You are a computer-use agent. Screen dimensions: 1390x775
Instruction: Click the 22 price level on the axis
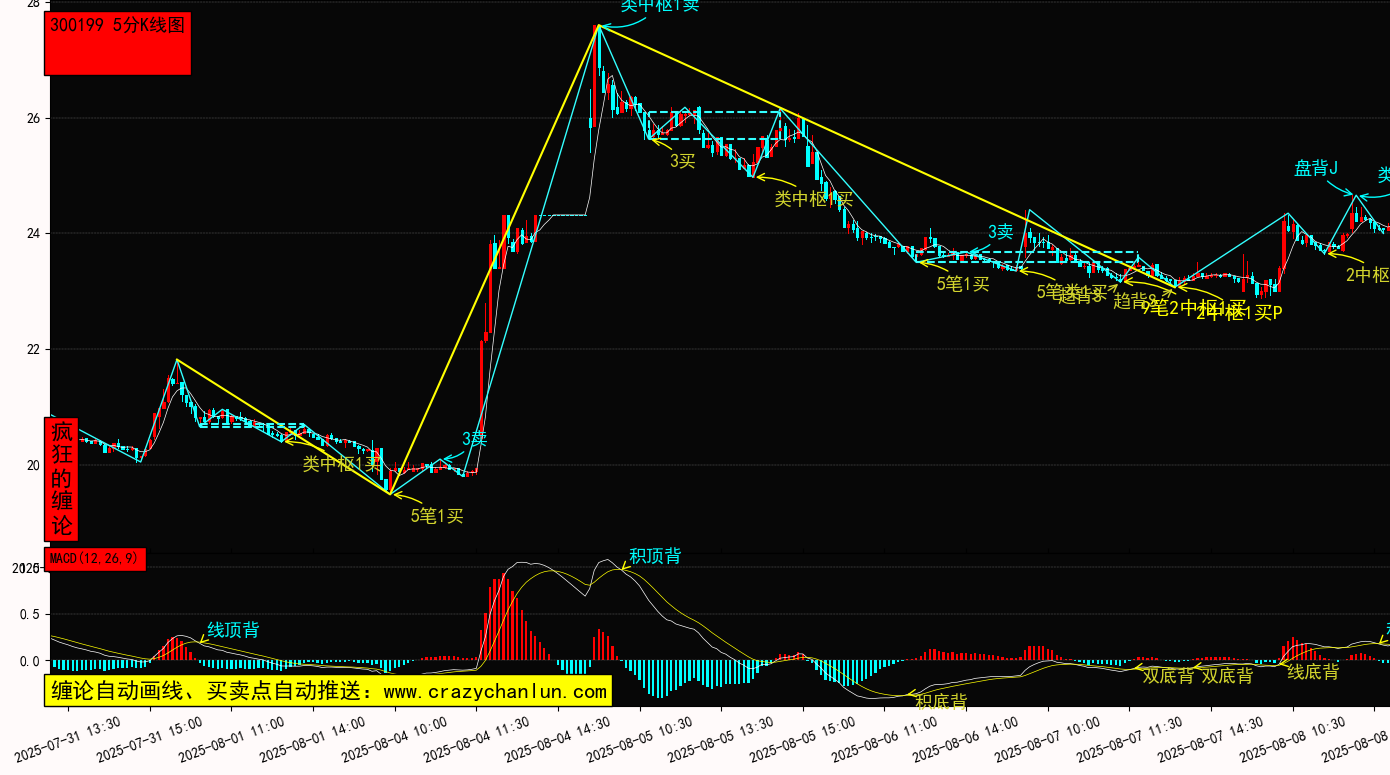pos(33,349)
